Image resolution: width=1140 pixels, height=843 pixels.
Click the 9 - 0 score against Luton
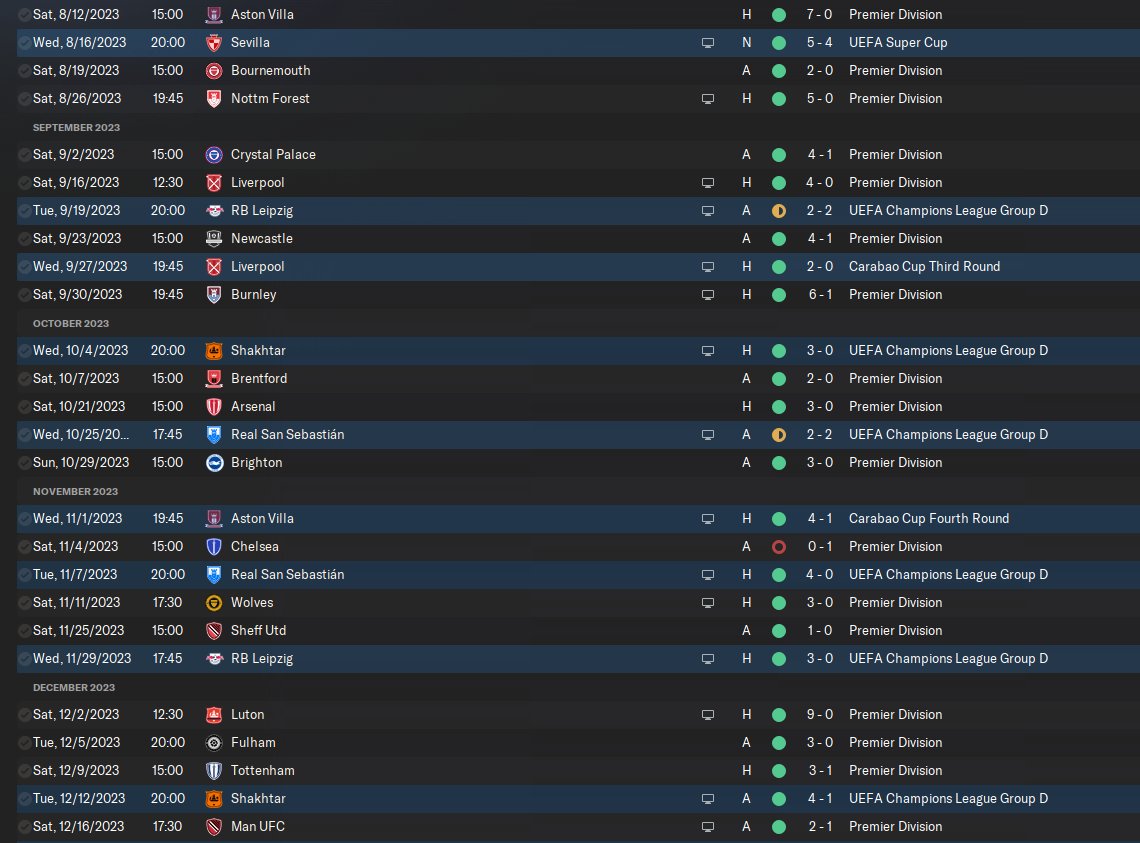click(819, 715)
